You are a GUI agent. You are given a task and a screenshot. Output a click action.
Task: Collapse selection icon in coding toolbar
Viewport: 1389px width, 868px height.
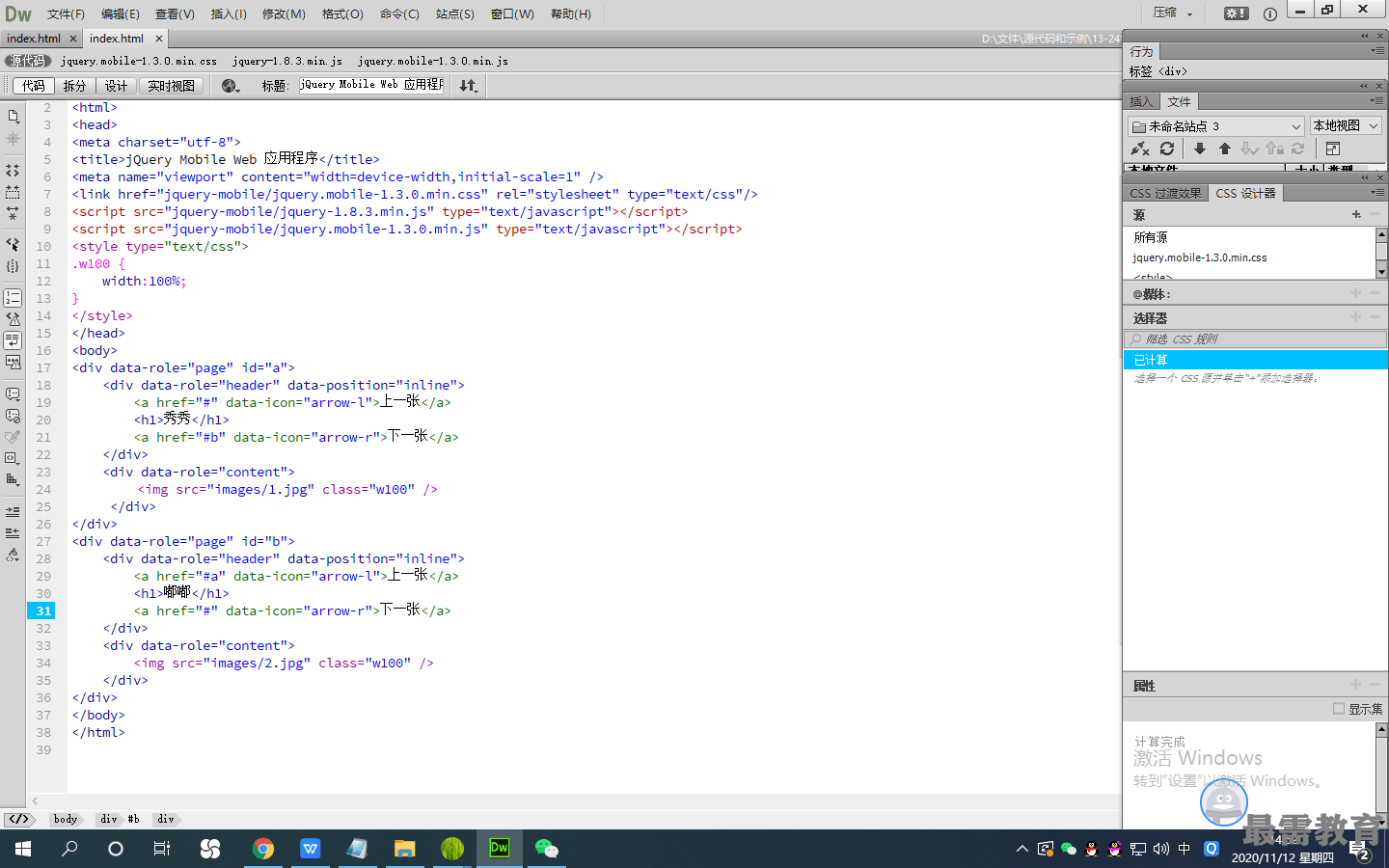point(13,192)
